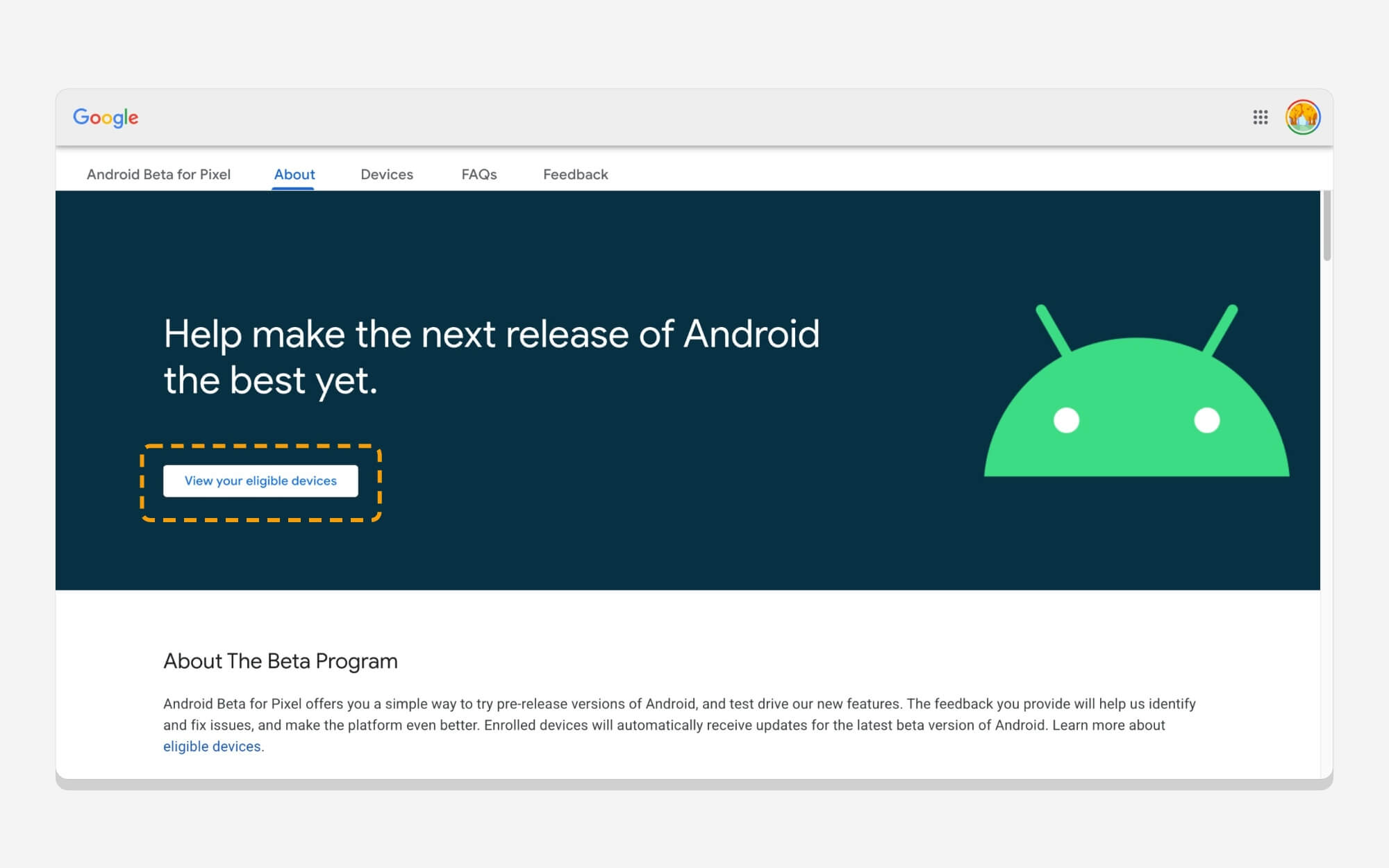
Task: Click the Android robot's left antenna
Action: pyautogui.click(x=1052, y=329)
